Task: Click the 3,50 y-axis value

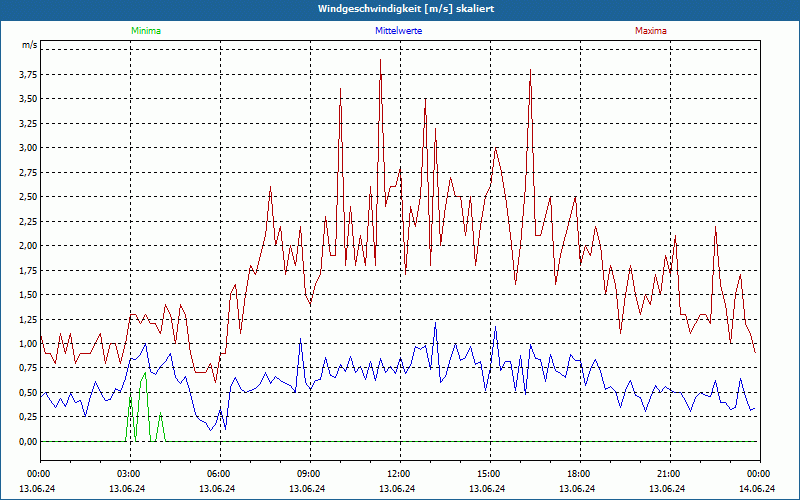Action: pyautogui.click(x=28, y=99)
